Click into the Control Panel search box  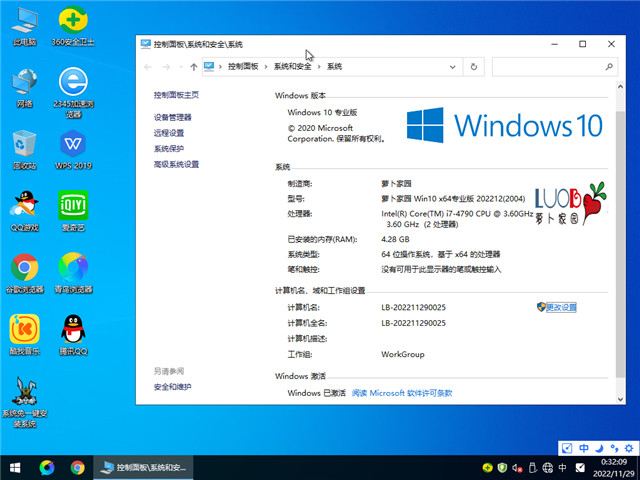pos(555,67)
